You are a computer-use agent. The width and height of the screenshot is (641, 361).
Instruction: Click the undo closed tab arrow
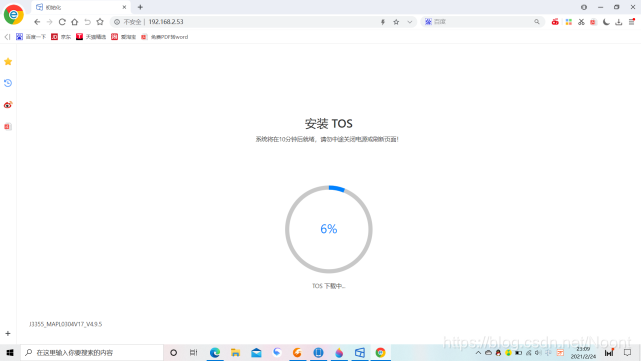click(x=87, y=22)
